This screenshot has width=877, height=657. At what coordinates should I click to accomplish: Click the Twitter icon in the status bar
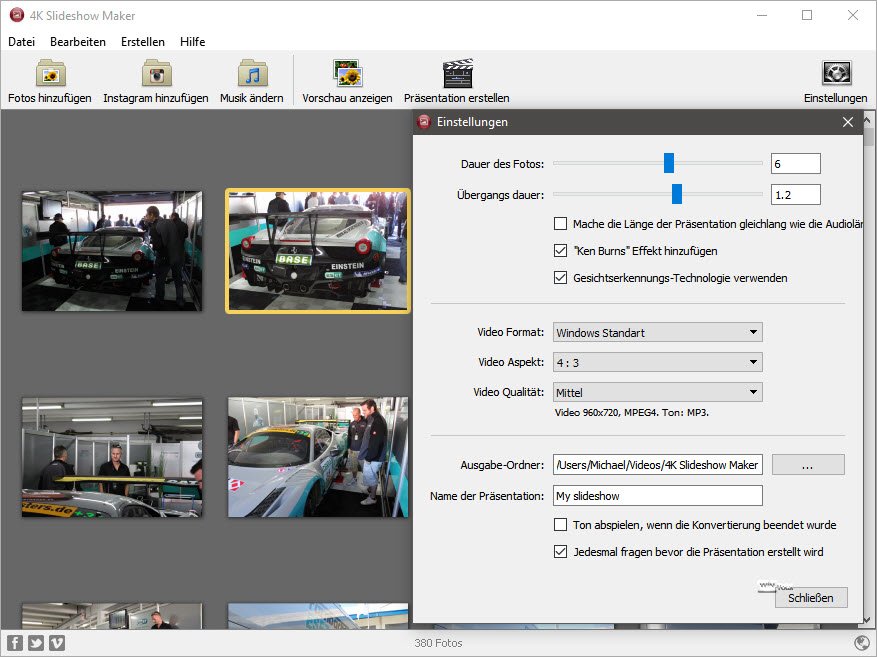tap(36, 643)
